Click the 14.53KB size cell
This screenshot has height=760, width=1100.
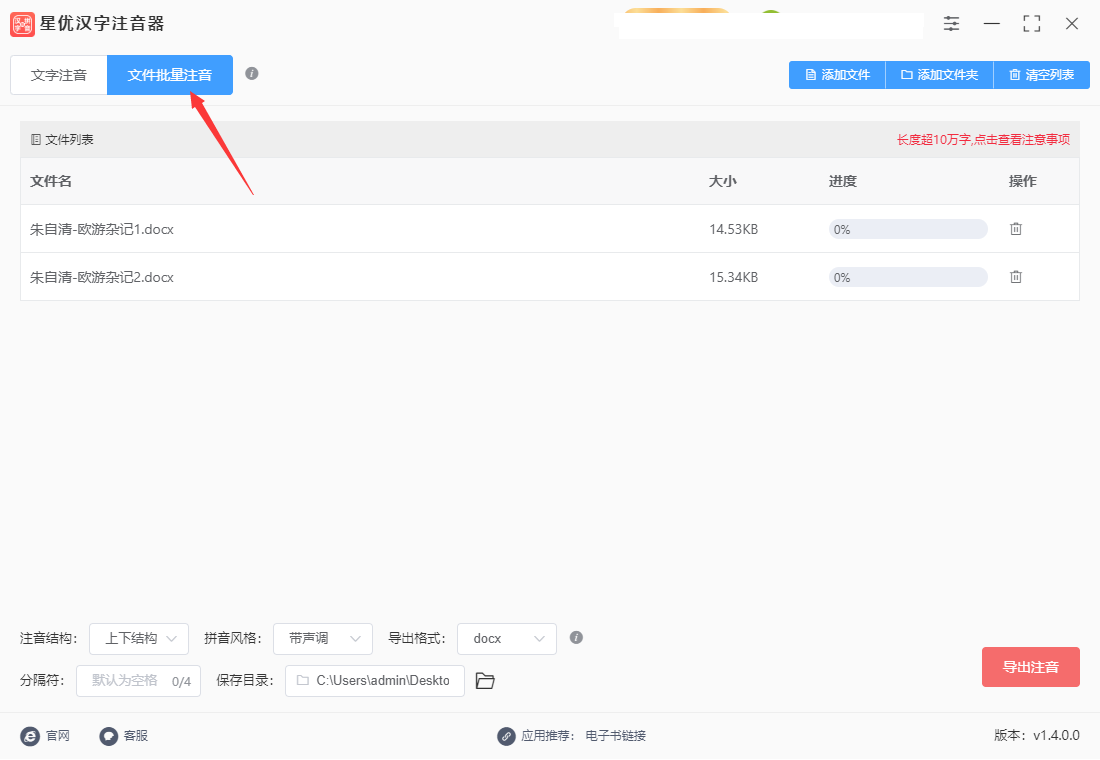(x=734, y=229)
